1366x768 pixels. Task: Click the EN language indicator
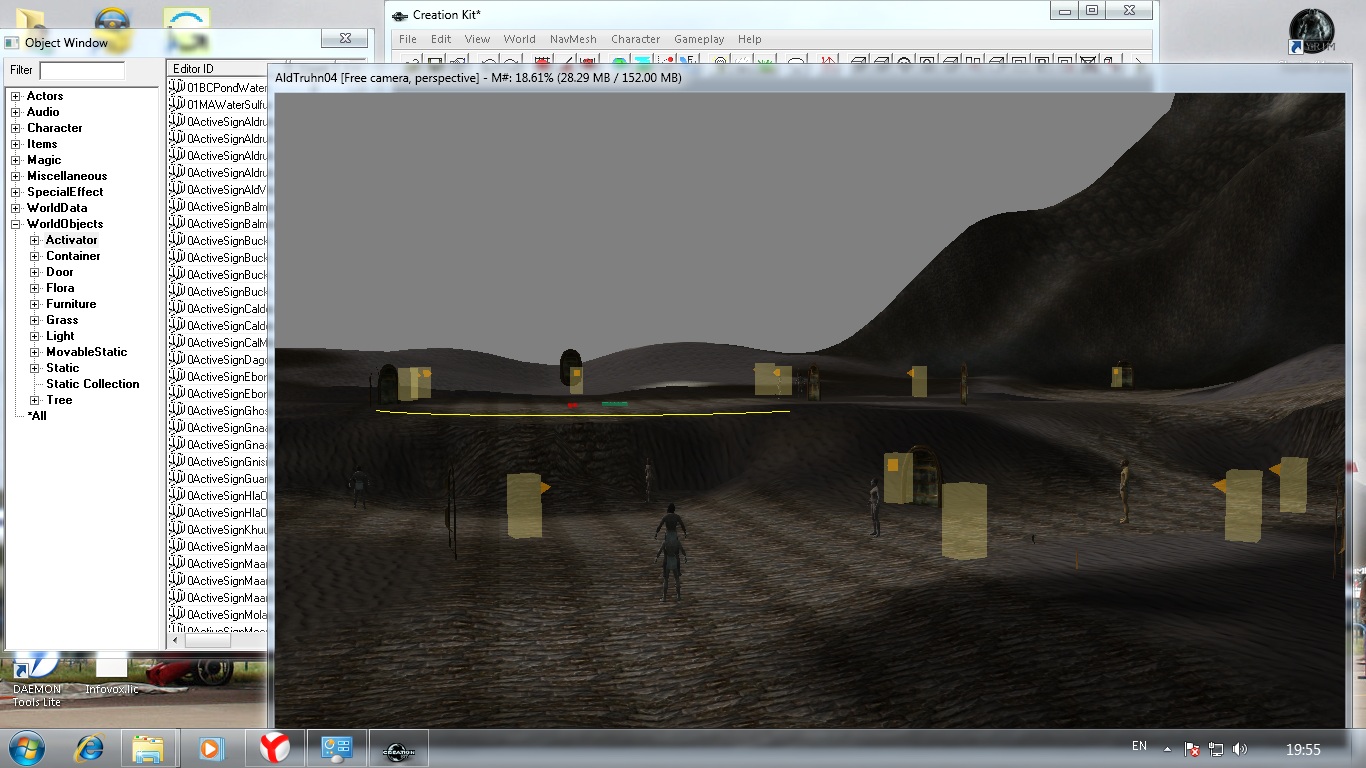point(1139,746)
